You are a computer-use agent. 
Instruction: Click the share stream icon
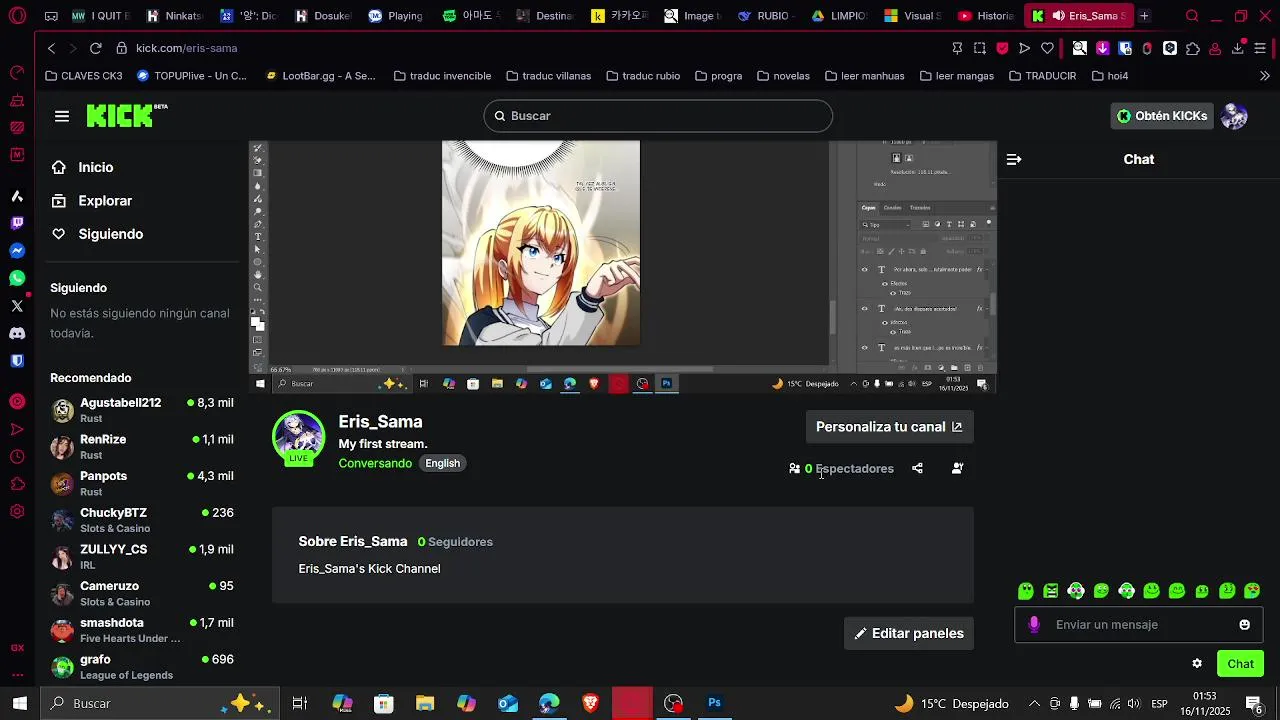[917, 468]
